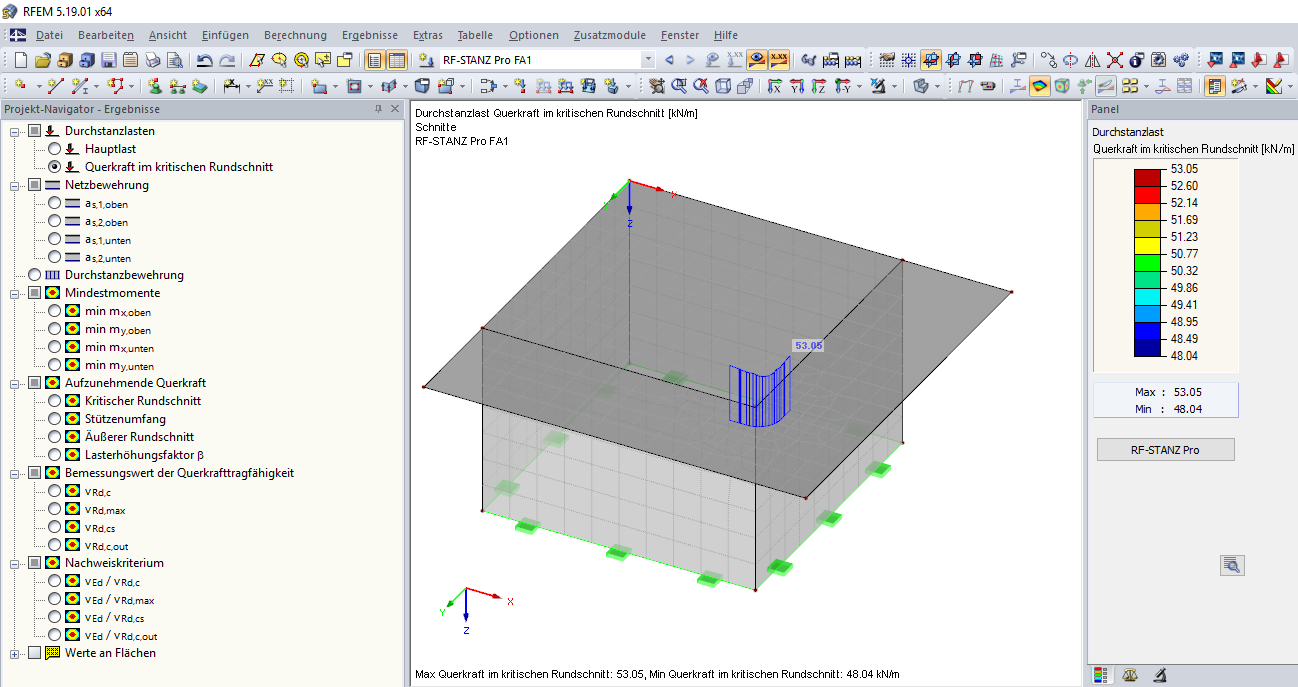Select Stützenumfang radio button
1298x687 pixels.
tap(54, 419)
